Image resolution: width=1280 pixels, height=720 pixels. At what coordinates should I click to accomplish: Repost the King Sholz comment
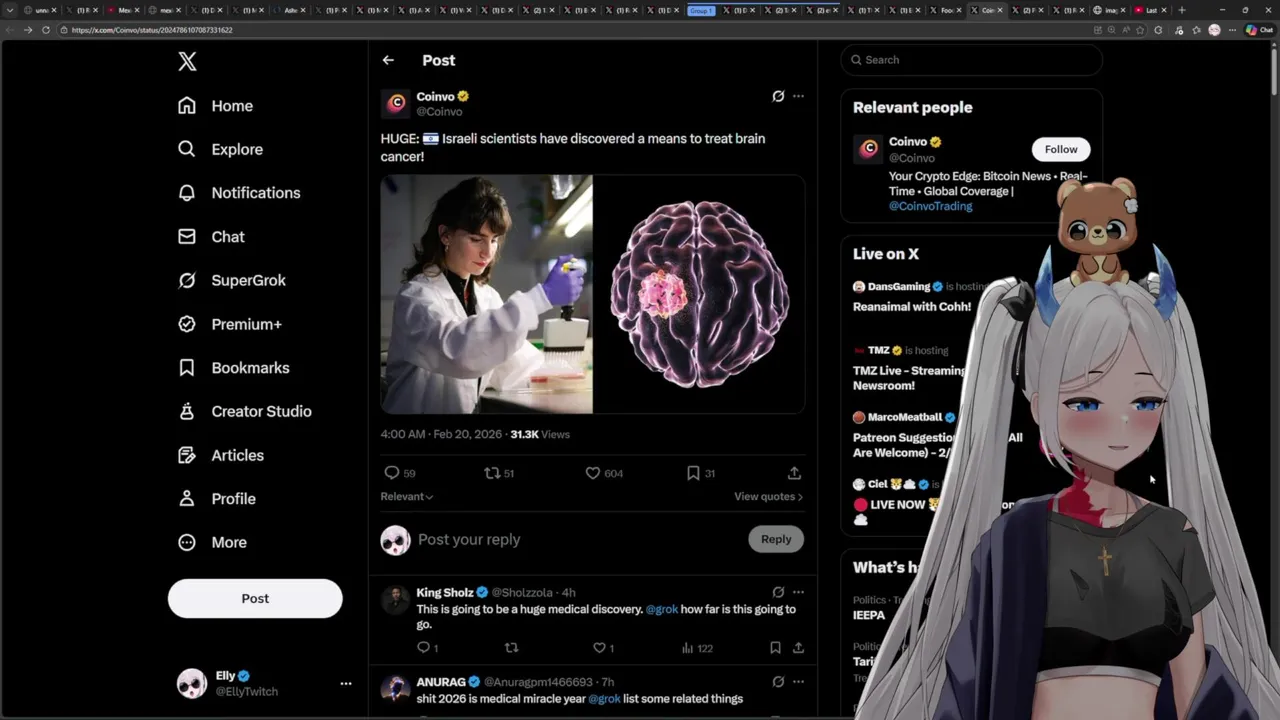coord(512,648)
